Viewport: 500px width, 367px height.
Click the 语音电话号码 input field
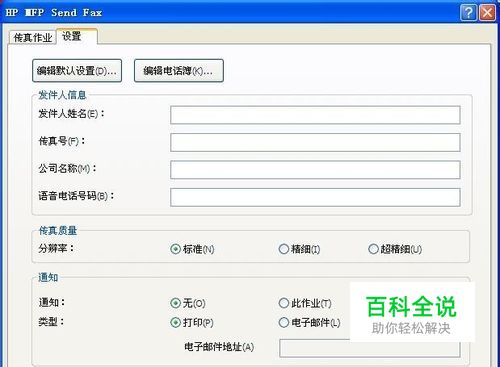point(315,197)
